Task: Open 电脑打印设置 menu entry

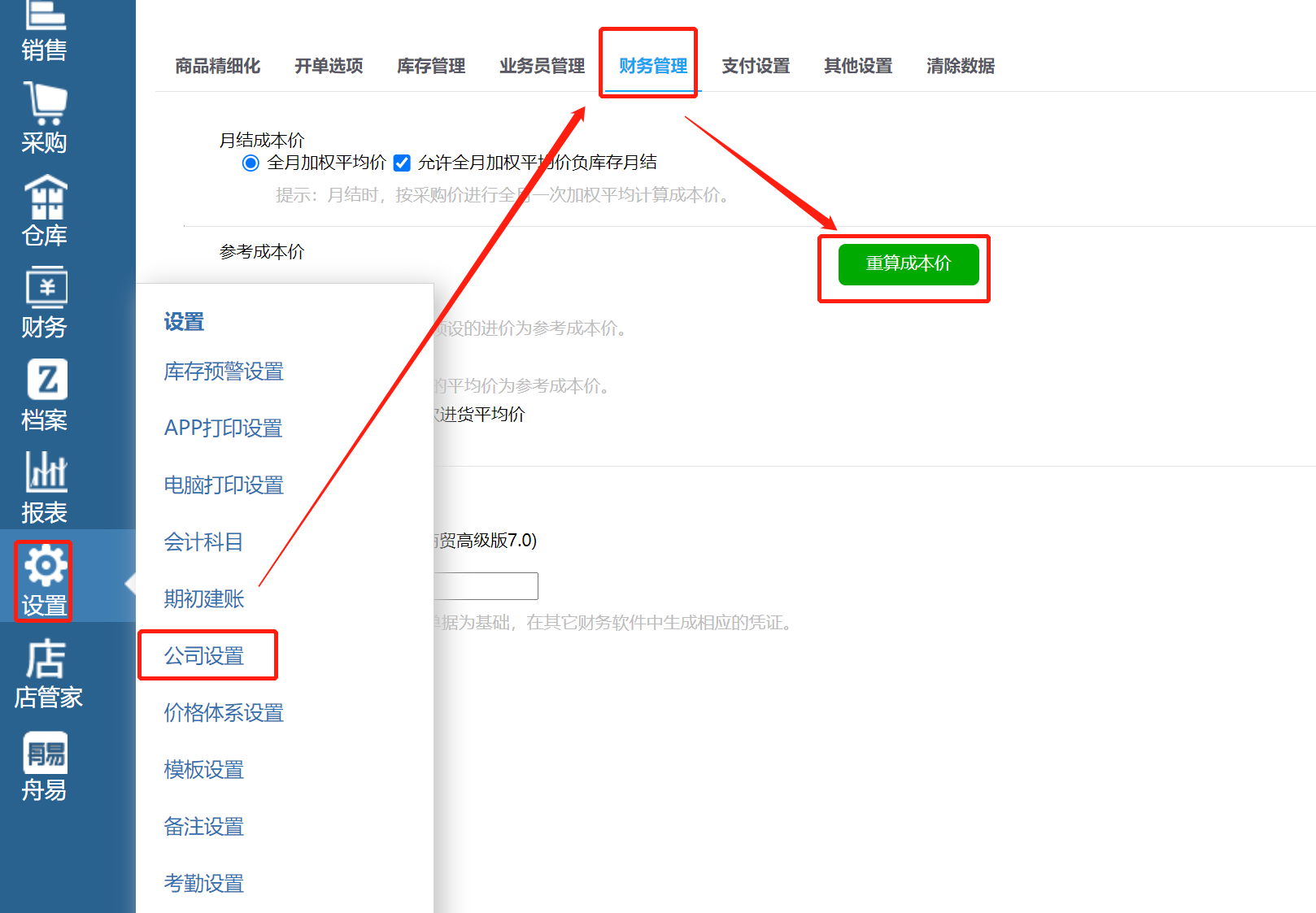Action: [224, 485]
